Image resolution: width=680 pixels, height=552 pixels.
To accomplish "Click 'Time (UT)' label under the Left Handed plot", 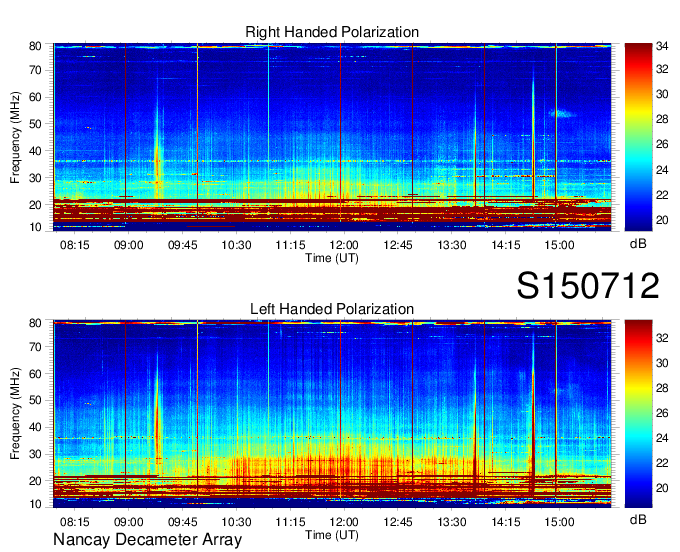I will pos(332,535).
